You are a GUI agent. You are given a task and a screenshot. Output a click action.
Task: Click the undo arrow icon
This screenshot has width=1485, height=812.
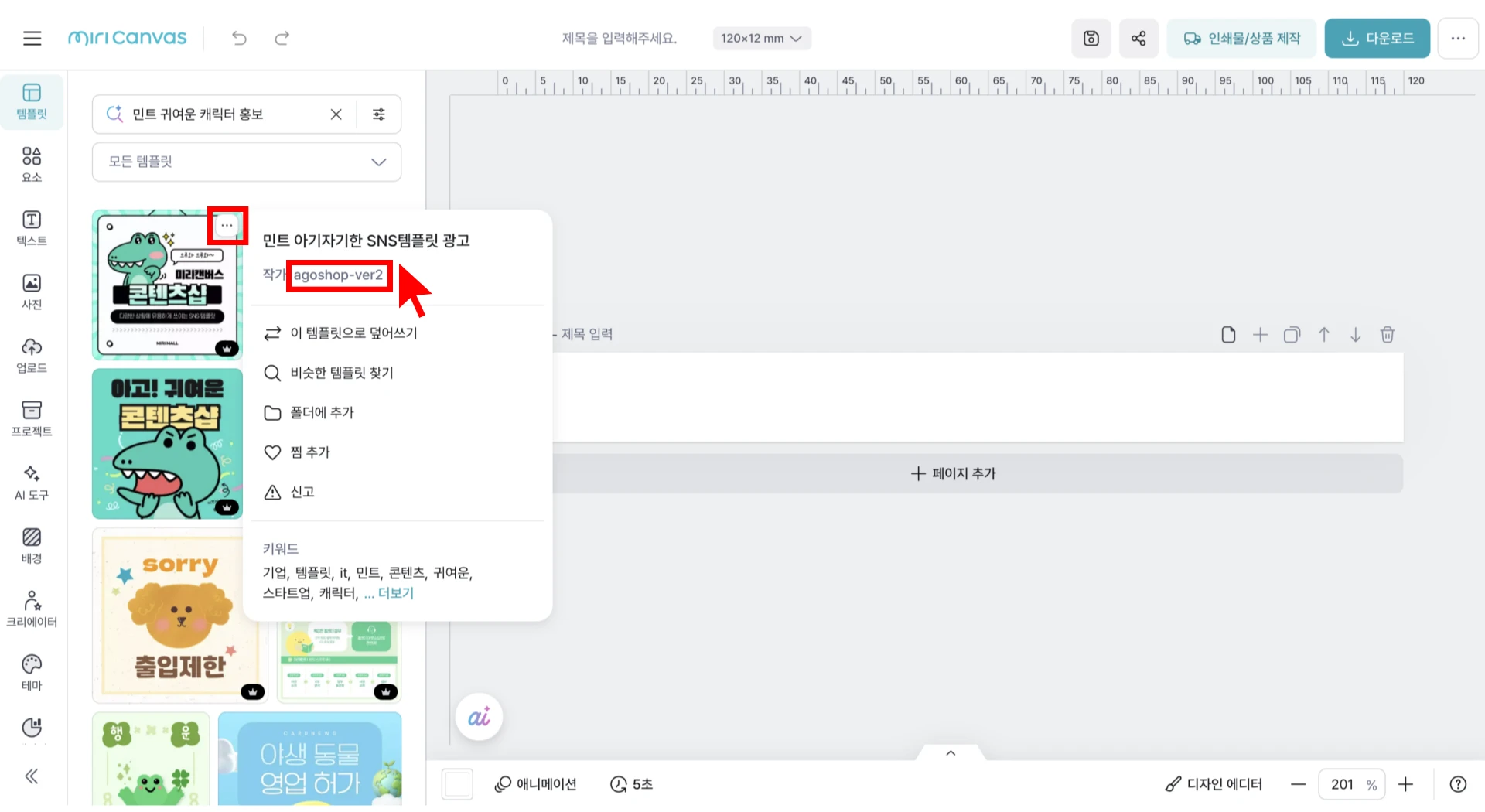[239, 38]
